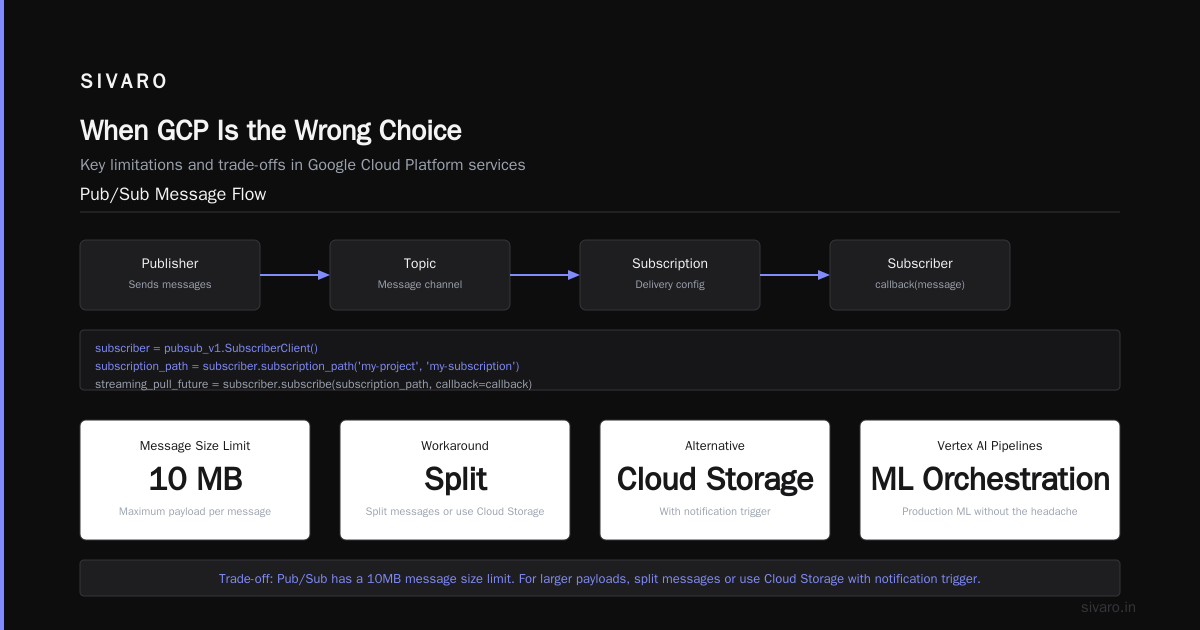Click the 10 MB value text

pos(195,479)
